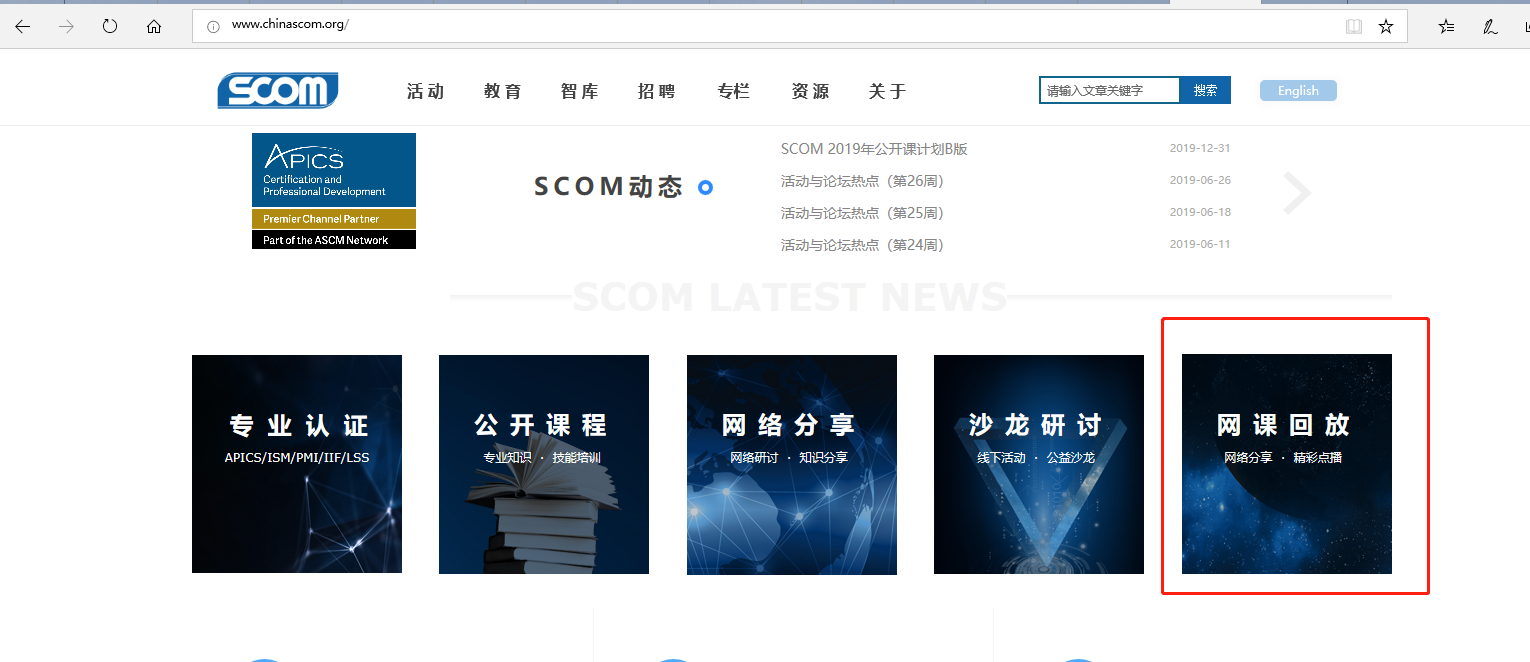The height and width of the screenshot is (662, 1530).
Task: Click the browser back arrow
Action: [22, 27]
